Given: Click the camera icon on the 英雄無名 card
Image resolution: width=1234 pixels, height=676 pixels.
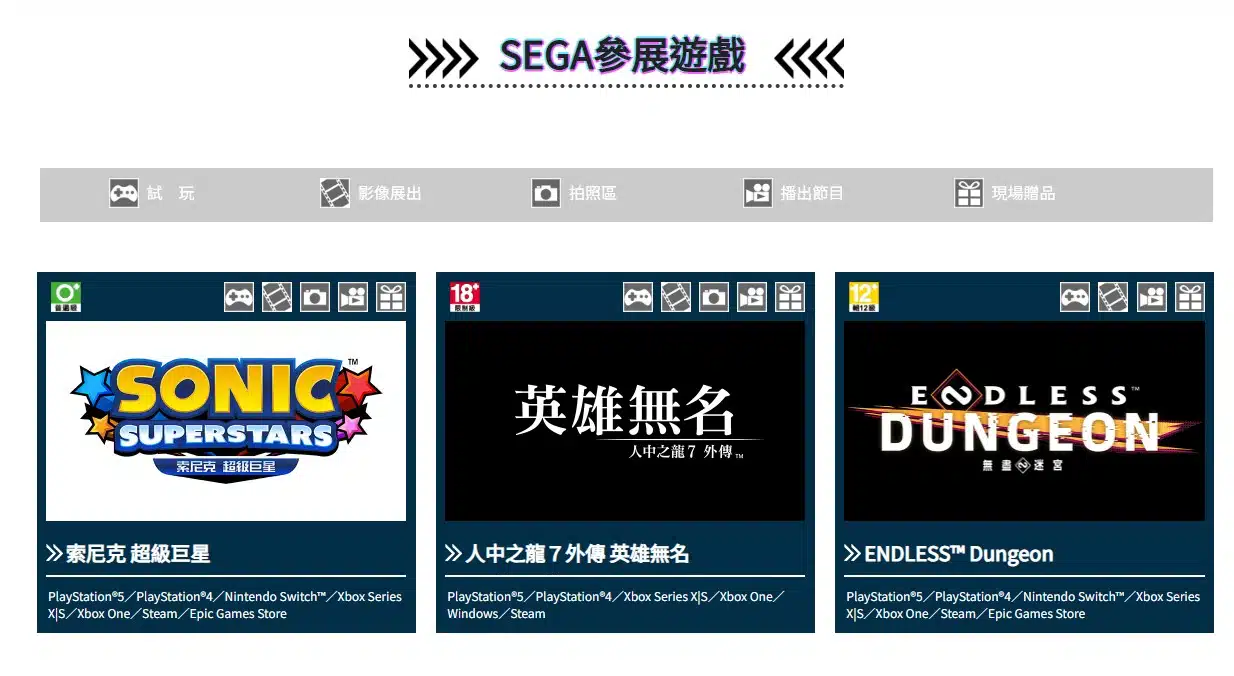Looking at the screenshot, I should tap(714, 297).
